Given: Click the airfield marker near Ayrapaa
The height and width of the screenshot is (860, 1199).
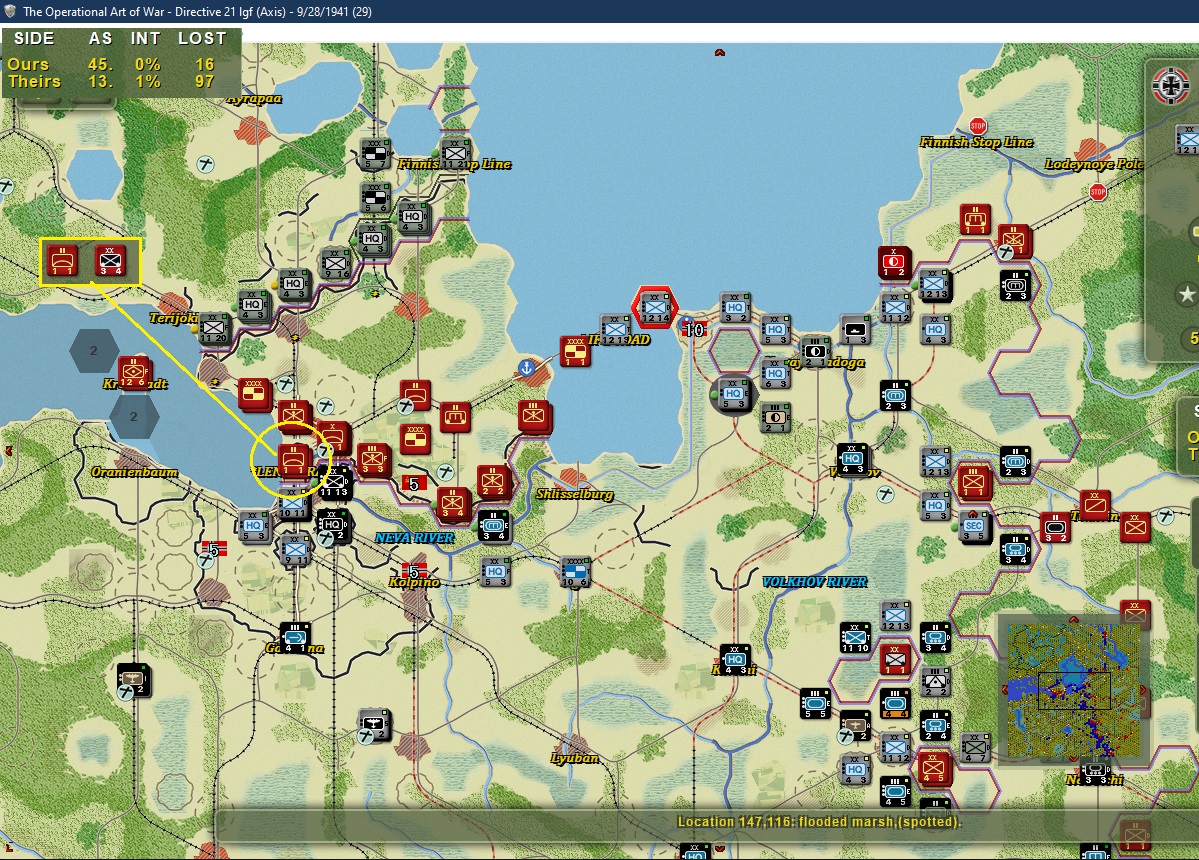Looking at the screenshot, I should click(205, 164).
